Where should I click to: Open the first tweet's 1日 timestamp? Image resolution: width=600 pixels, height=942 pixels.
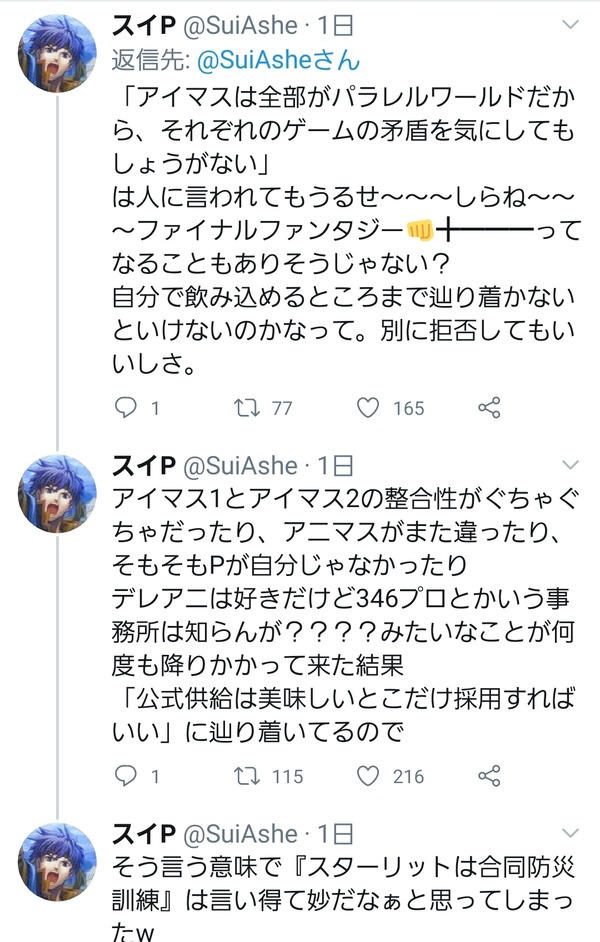tap(335, 25)
